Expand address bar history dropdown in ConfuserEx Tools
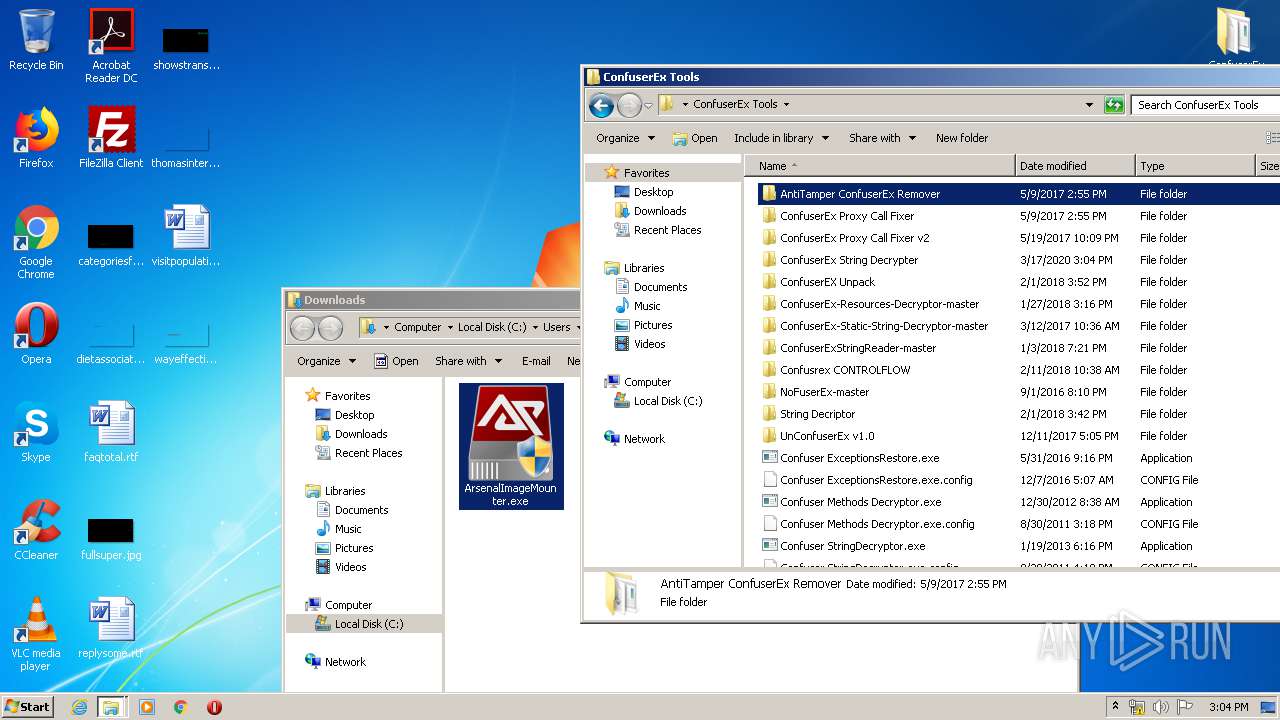1280x720 pixels. [x=1089, y=104]
